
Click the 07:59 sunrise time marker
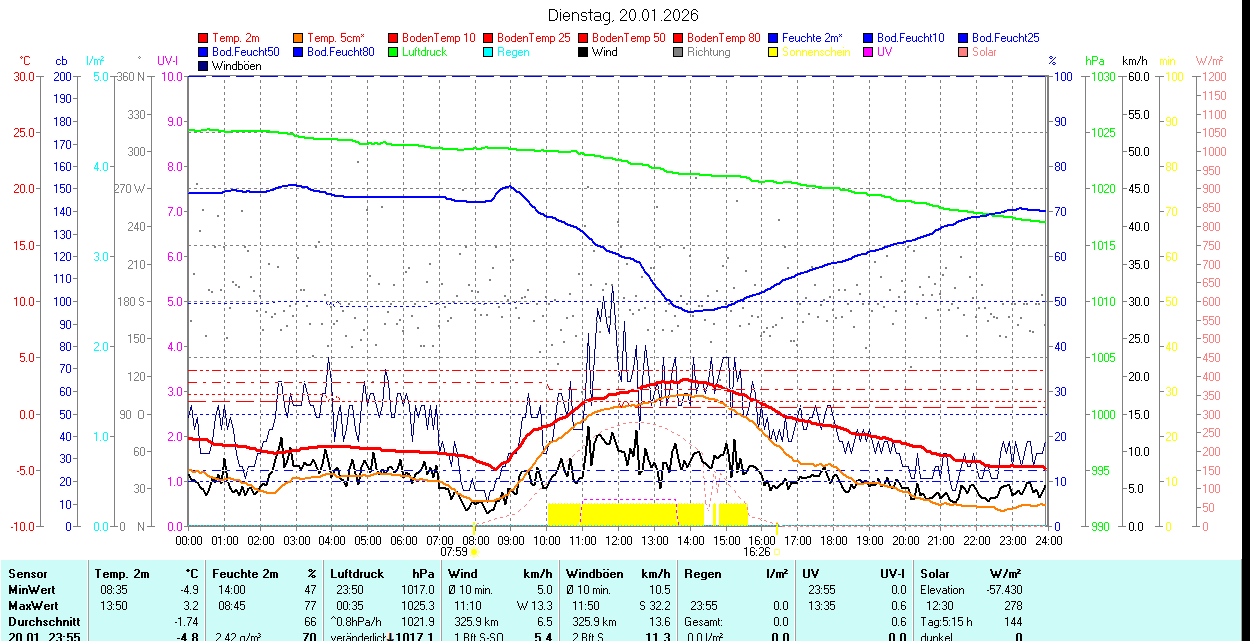pos(455,551)
